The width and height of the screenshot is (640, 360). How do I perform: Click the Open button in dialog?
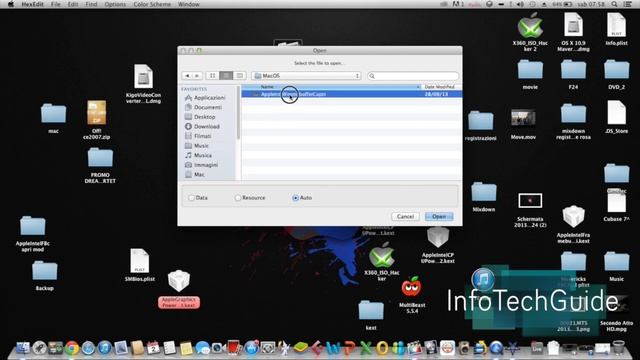coord(439,216)
